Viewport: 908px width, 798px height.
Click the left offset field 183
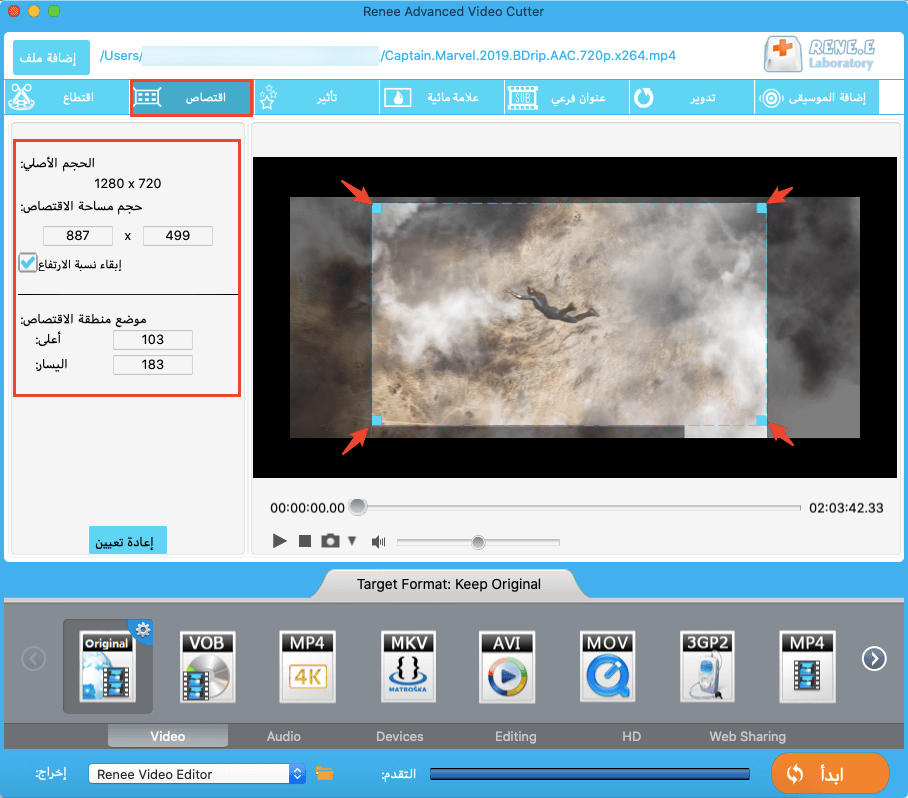(153, 365)
